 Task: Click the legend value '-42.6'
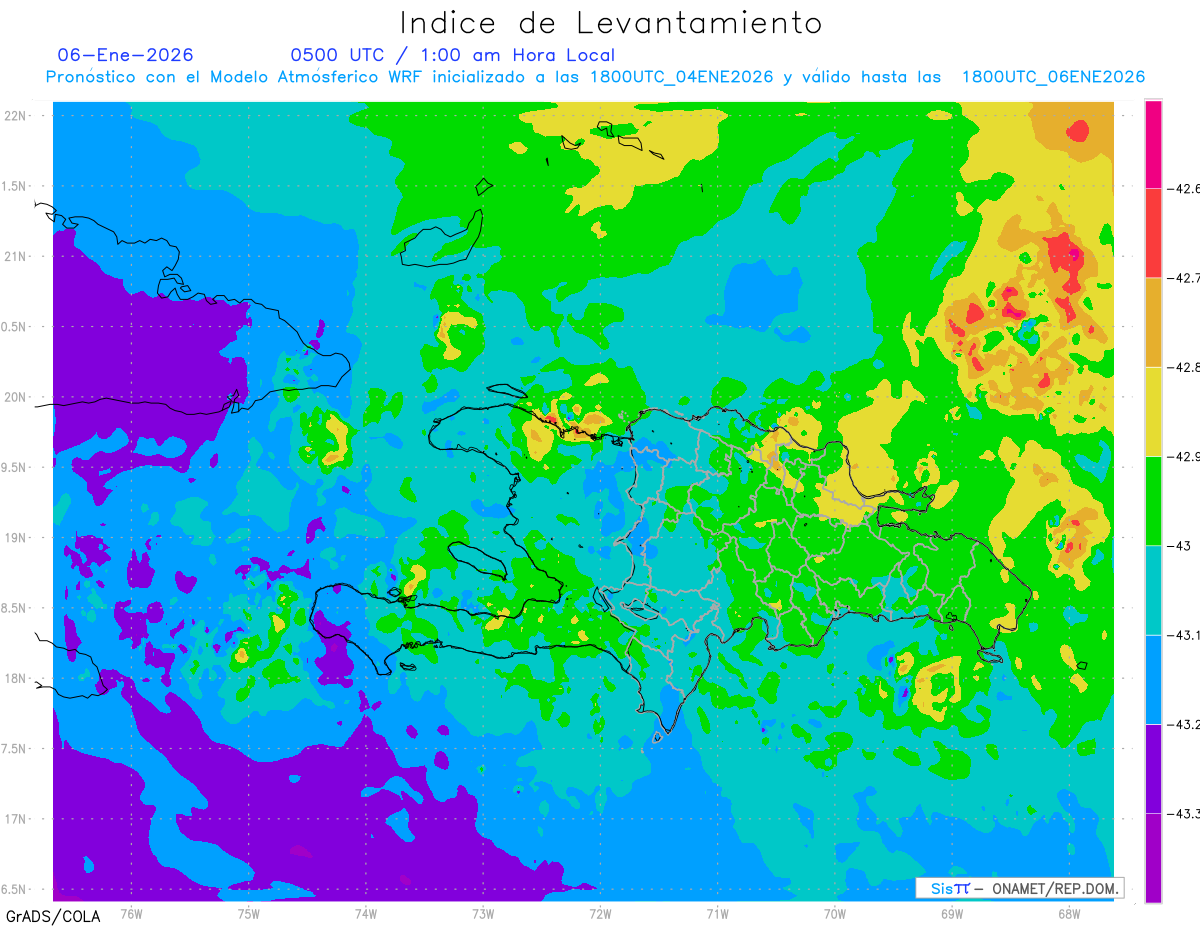1184,189
